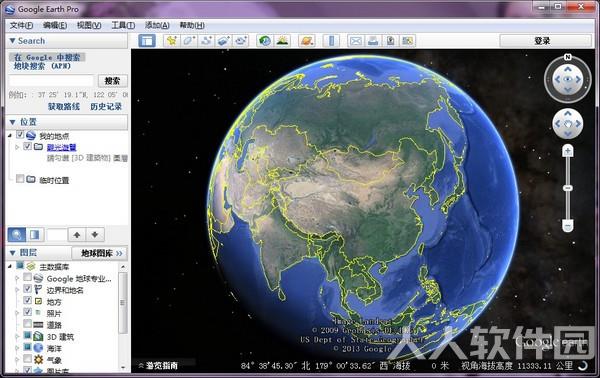Image resolution: width=600 pixels, height=378 pixels.
Task: Enable the 临时位置 checkbox
Action: (20, 179)
